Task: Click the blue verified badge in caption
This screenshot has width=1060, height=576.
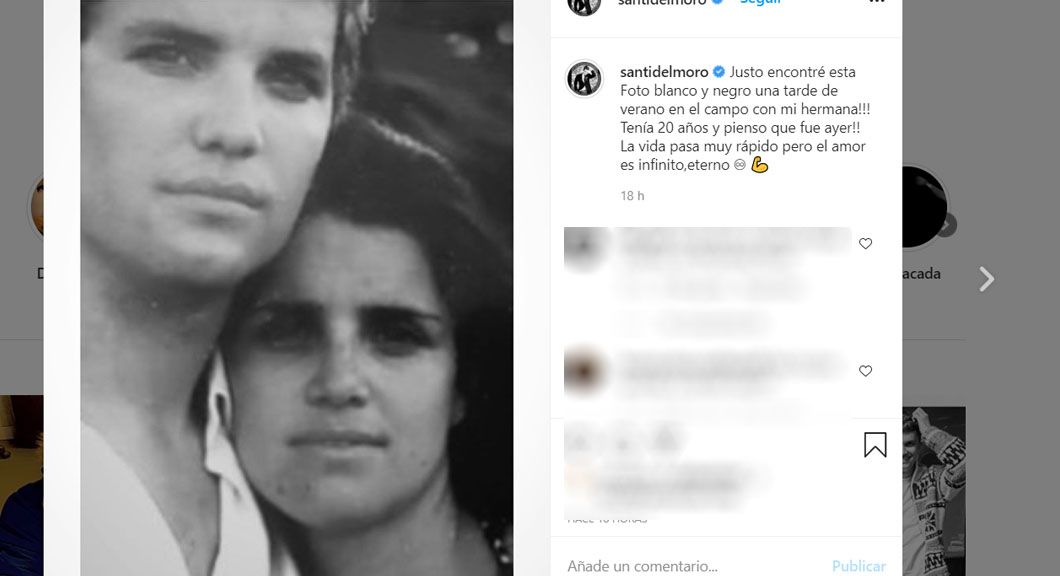Action: [719, 72]
